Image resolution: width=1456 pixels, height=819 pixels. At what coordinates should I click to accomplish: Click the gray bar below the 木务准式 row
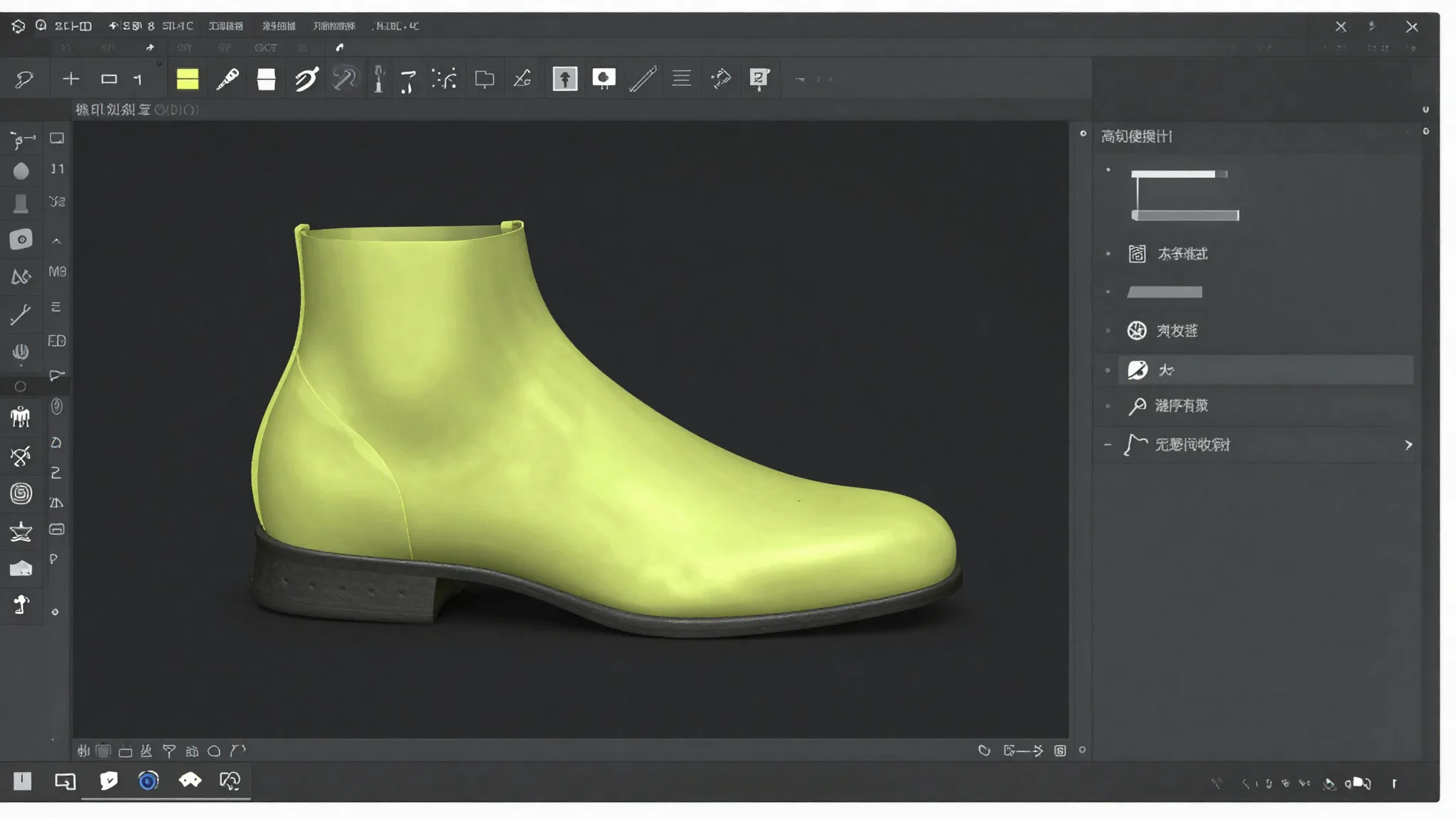tap(1165, 292)
